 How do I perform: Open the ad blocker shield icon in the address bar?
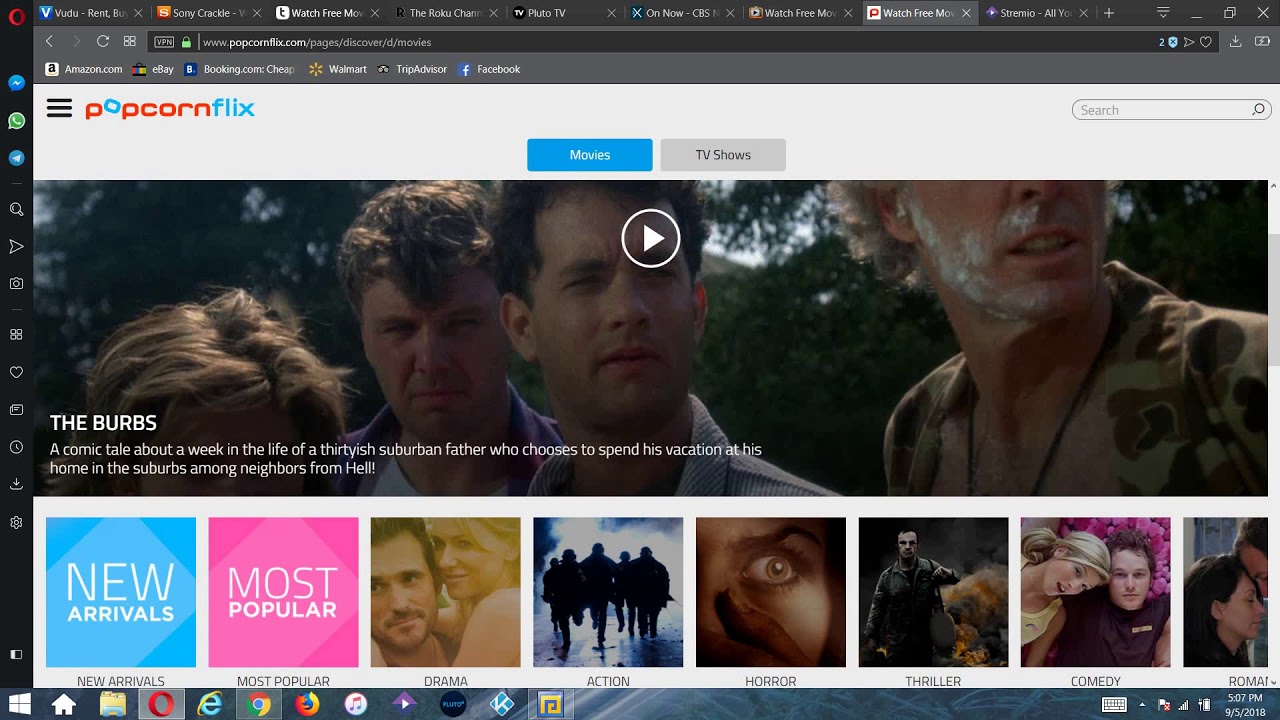(x=1173, y=42)
